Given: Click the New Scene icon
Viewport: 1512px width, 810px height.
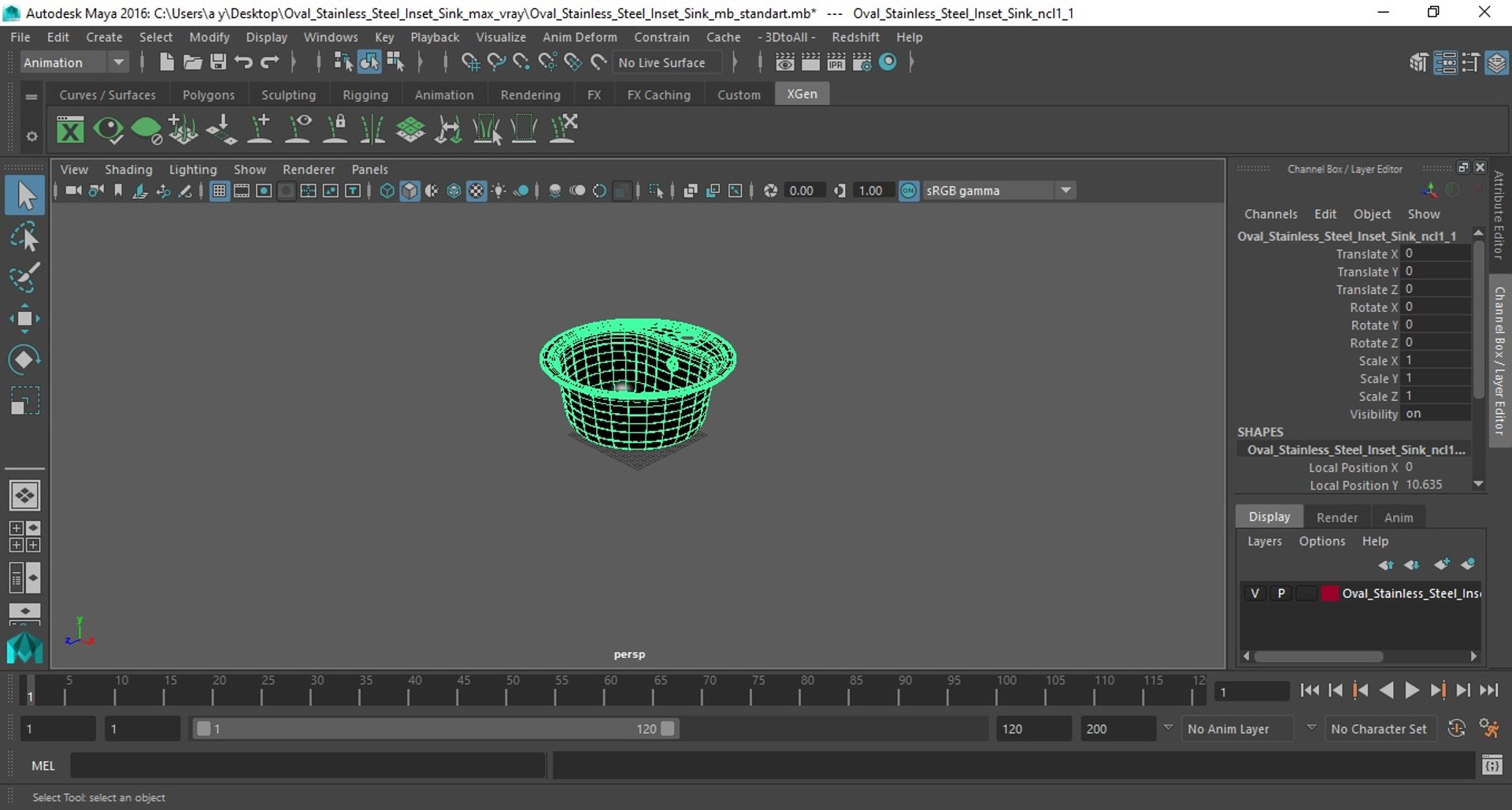Looking at the screenshot, I should coord(166,62).
